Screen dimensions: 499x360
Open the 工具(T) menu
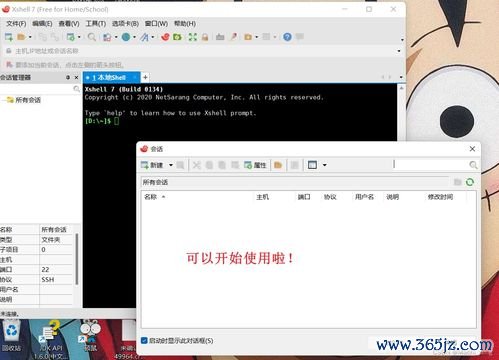coord(96,24)
